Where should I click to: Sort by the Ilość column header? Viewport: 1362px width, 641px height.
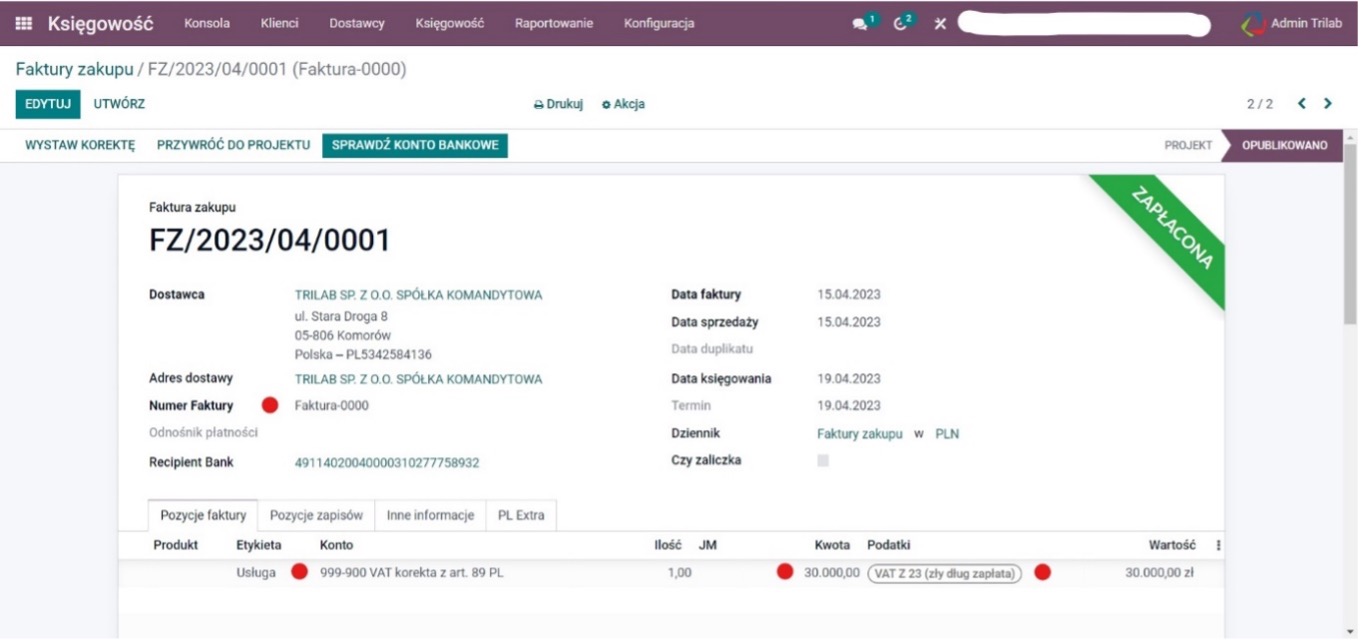pos(668,545)
